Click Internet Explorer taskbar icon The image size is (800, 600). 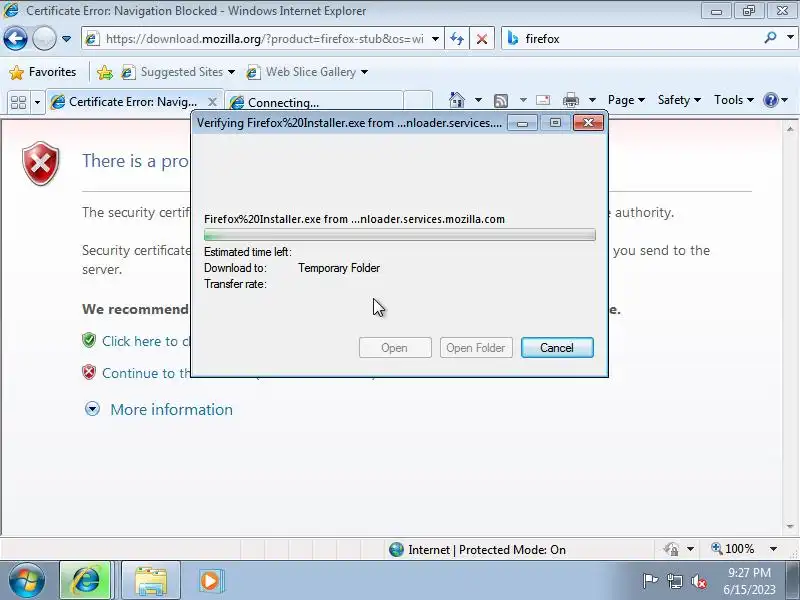pyautogui.click(x=85, y=581)
